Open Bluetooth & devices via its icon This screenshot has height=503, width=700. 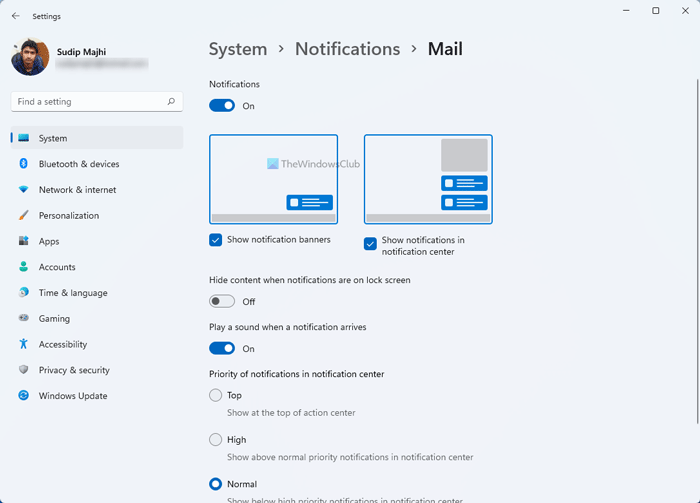pos(23,164)
